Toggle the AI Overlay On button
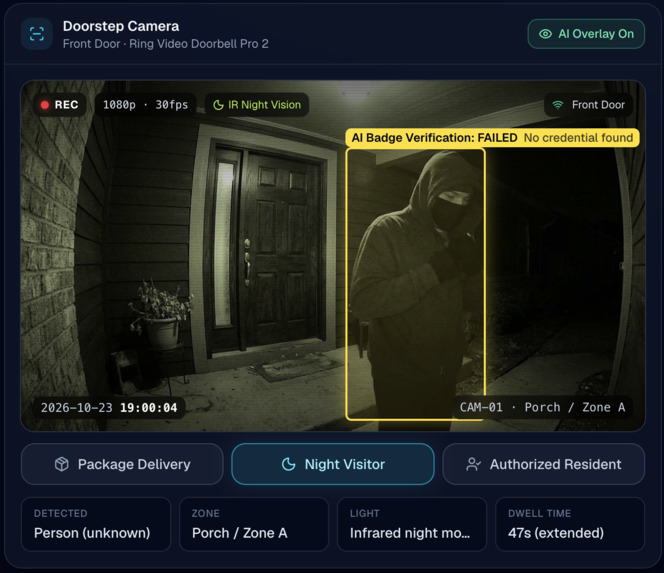This screenshot has width=664, height=573. tap(586, 34)
